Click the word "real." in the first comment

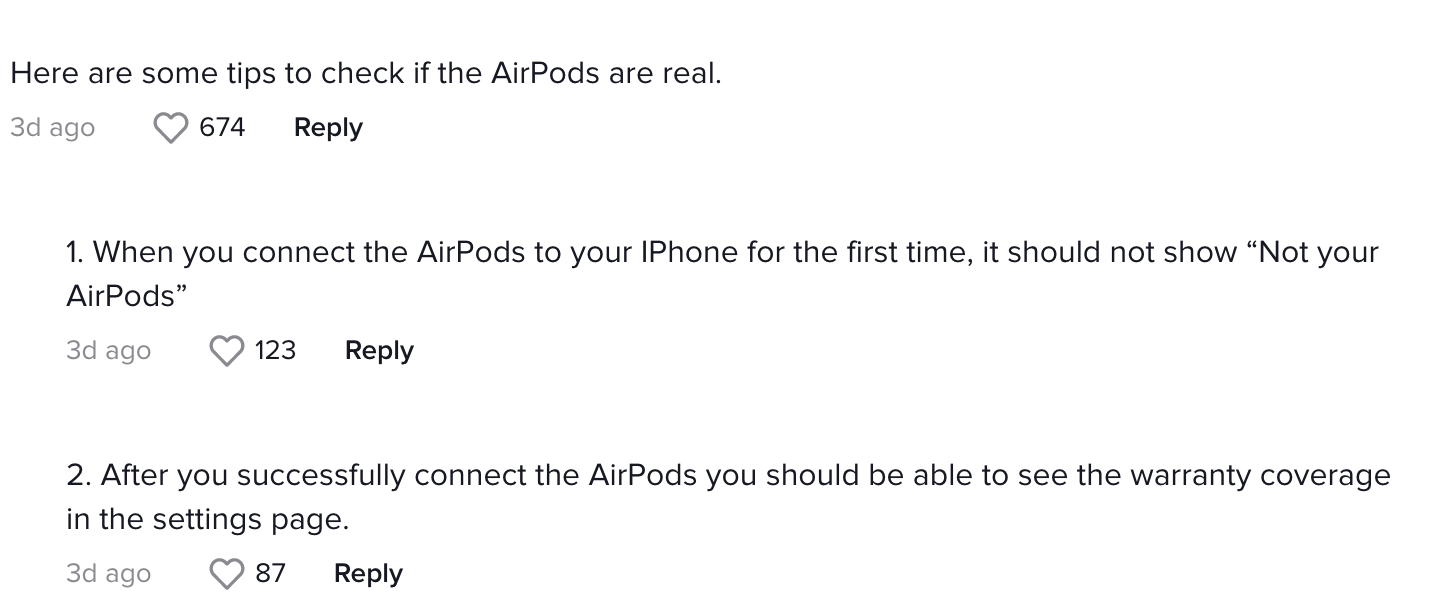click(x=692, y=74)
